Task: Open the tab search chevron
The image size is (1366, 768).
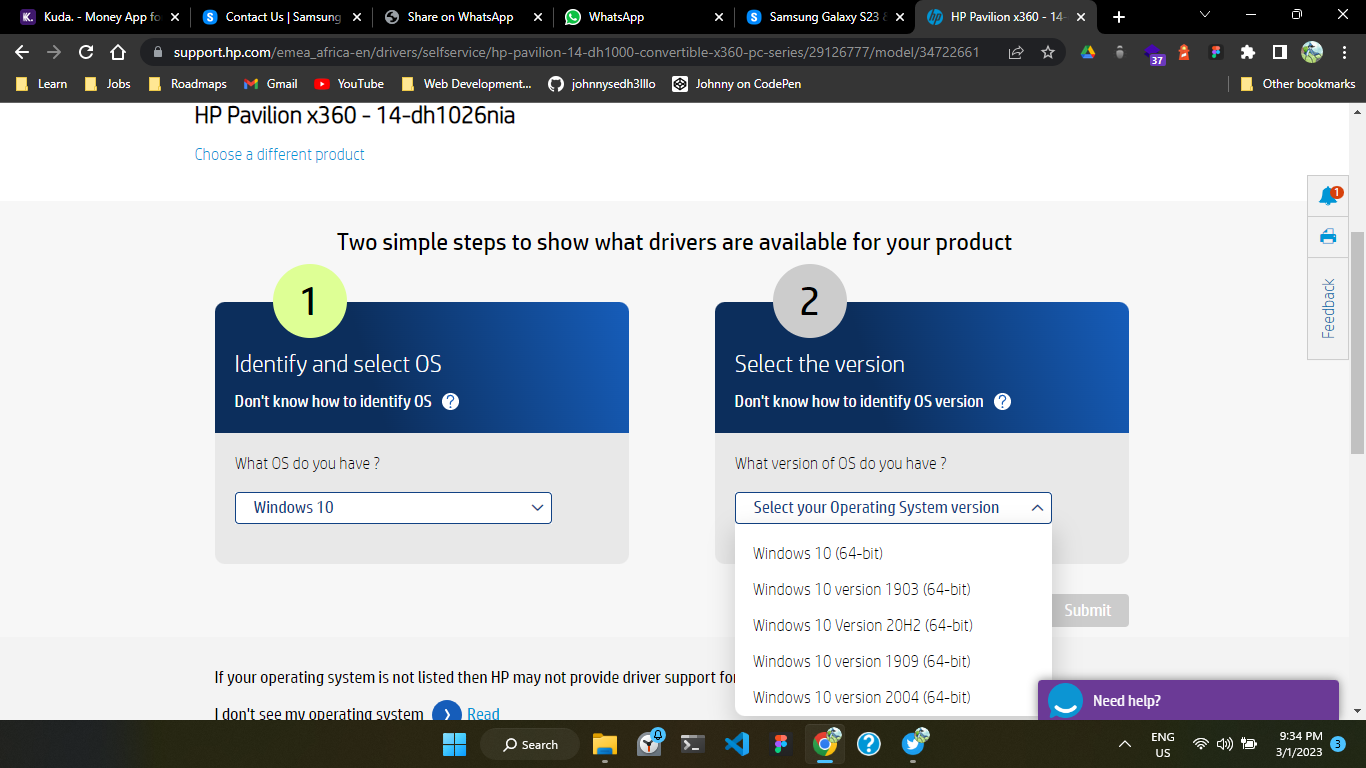Action: pyautogui.click(x=1205, y=15)
